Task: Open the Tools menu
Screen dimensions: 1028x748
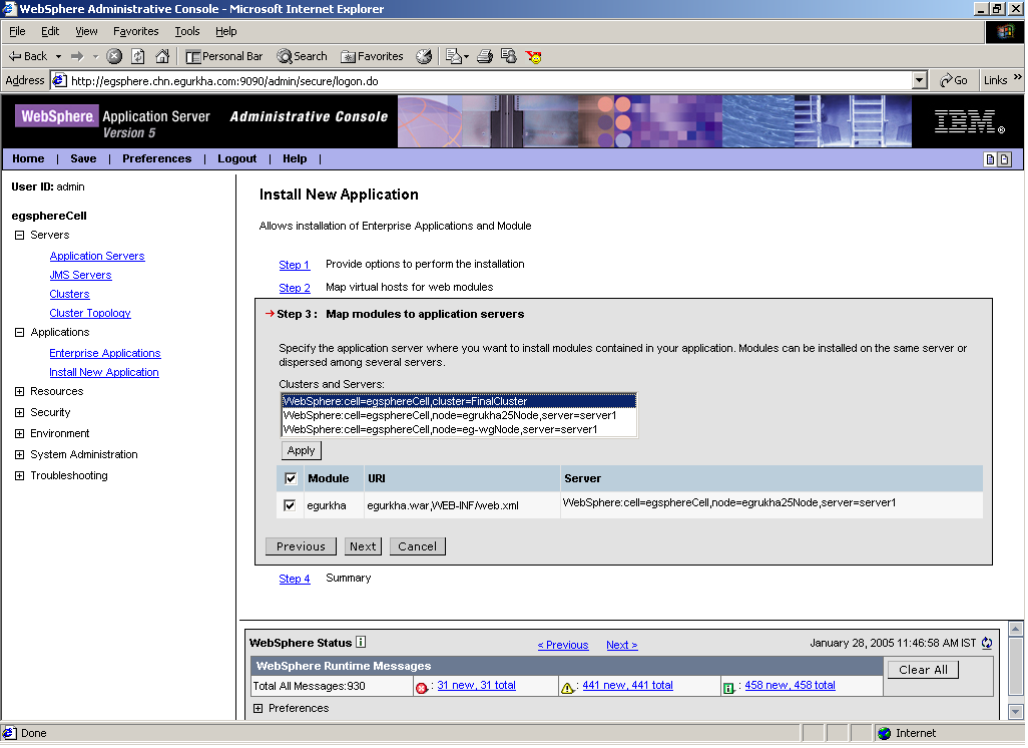Action: click(187, 31)
